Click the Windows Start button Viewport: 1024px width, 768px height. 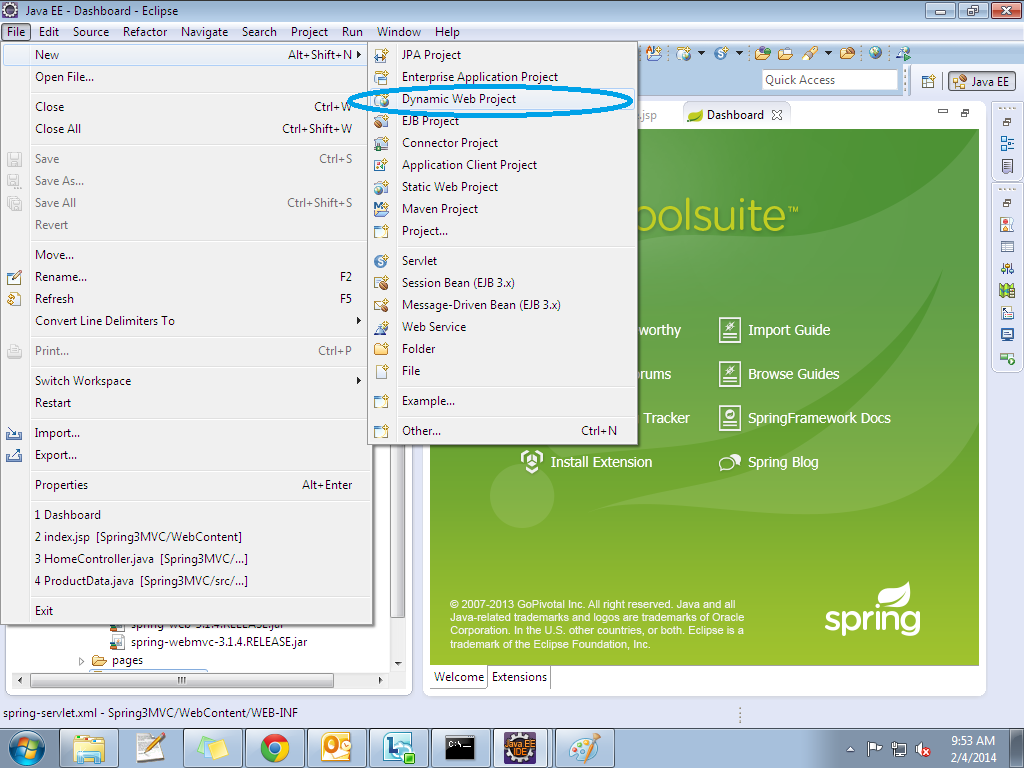[x=27, y=749]
